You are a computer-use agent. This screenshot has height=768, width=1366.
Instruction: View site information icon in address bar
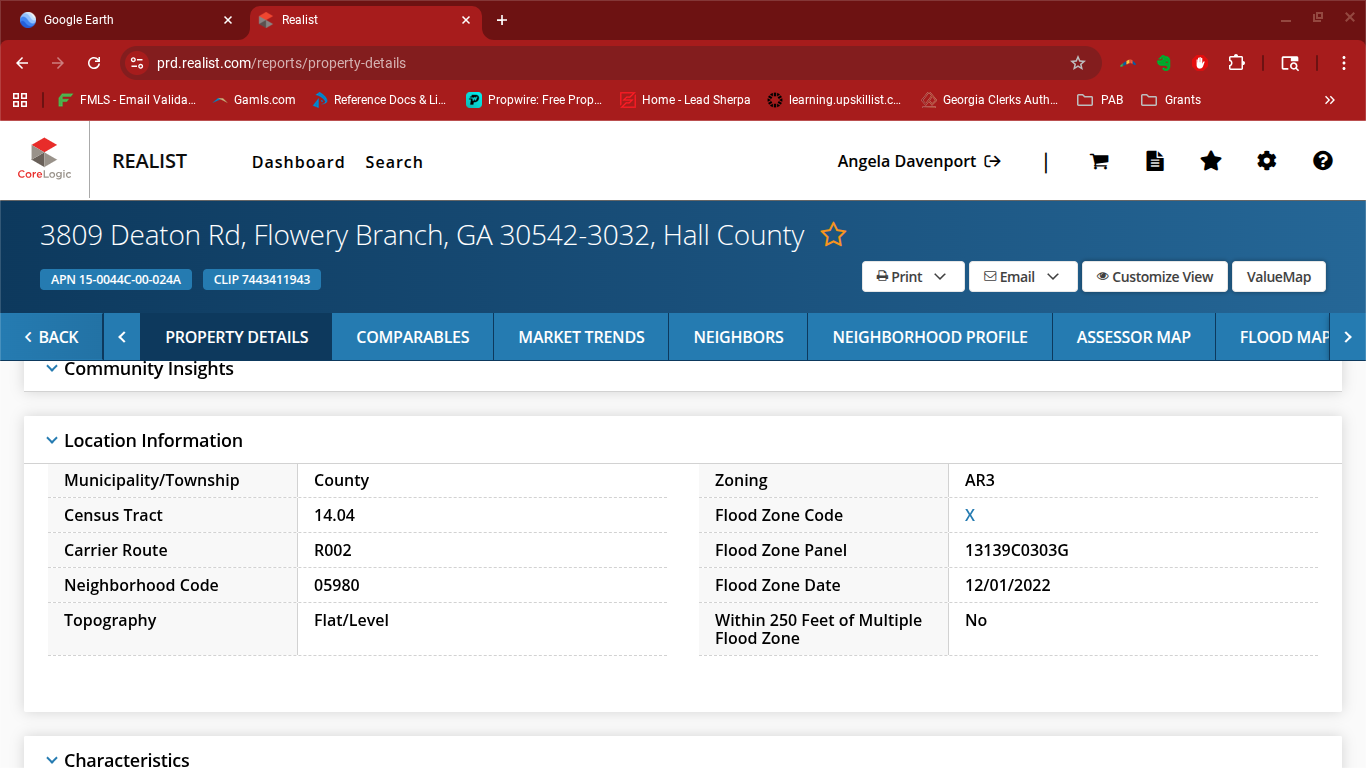coord(137,63)
